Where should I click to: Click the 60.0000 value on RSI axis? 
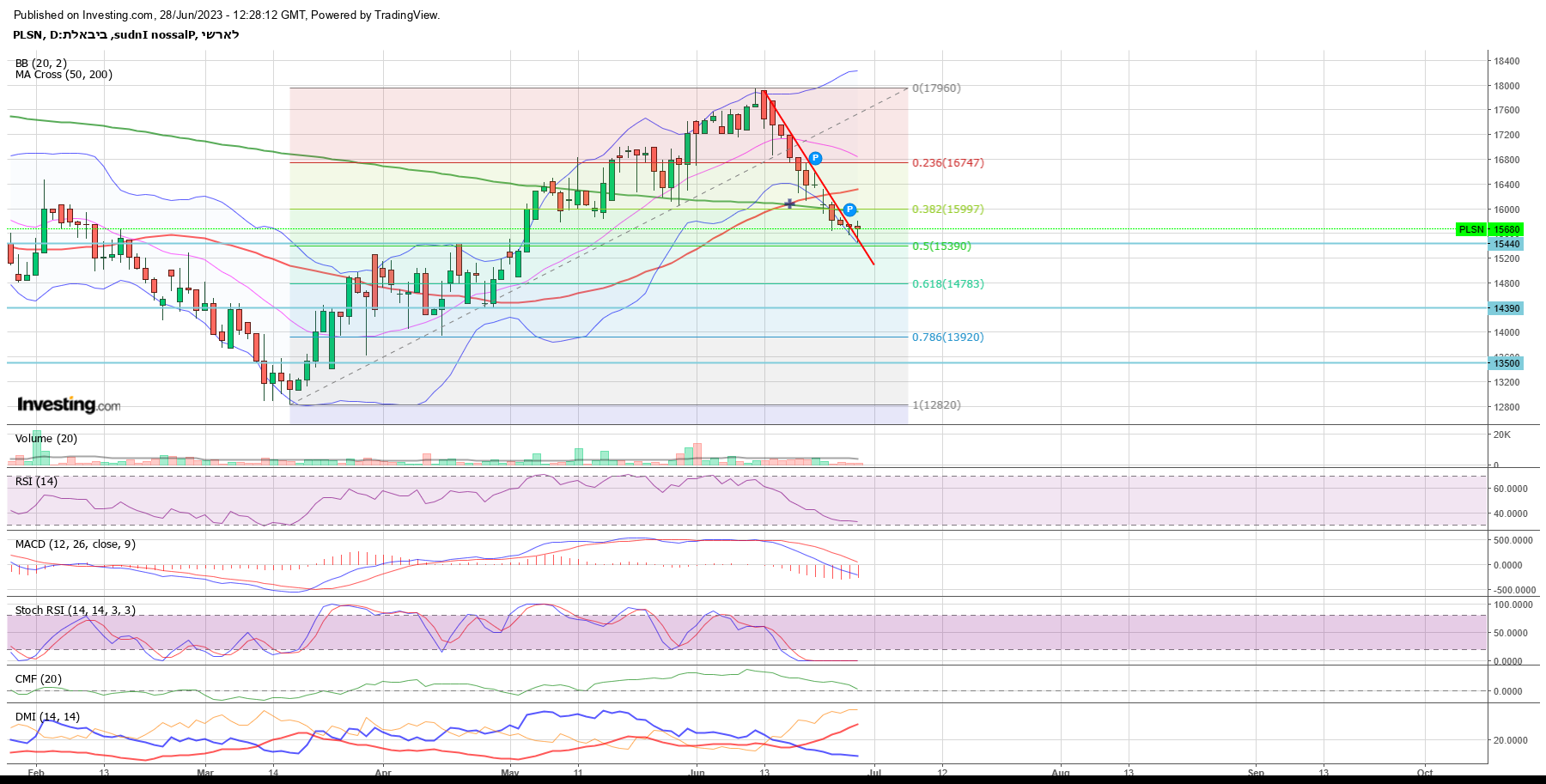(1511, 489)
